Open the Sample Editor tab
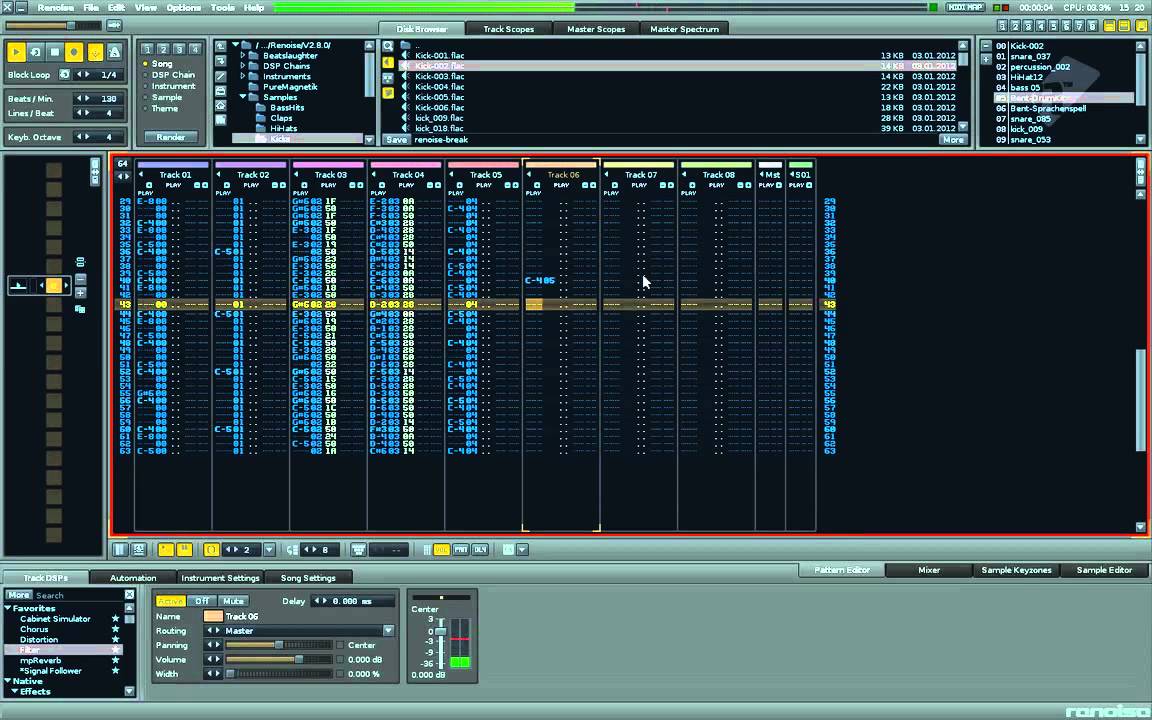 click(1104, 570)
